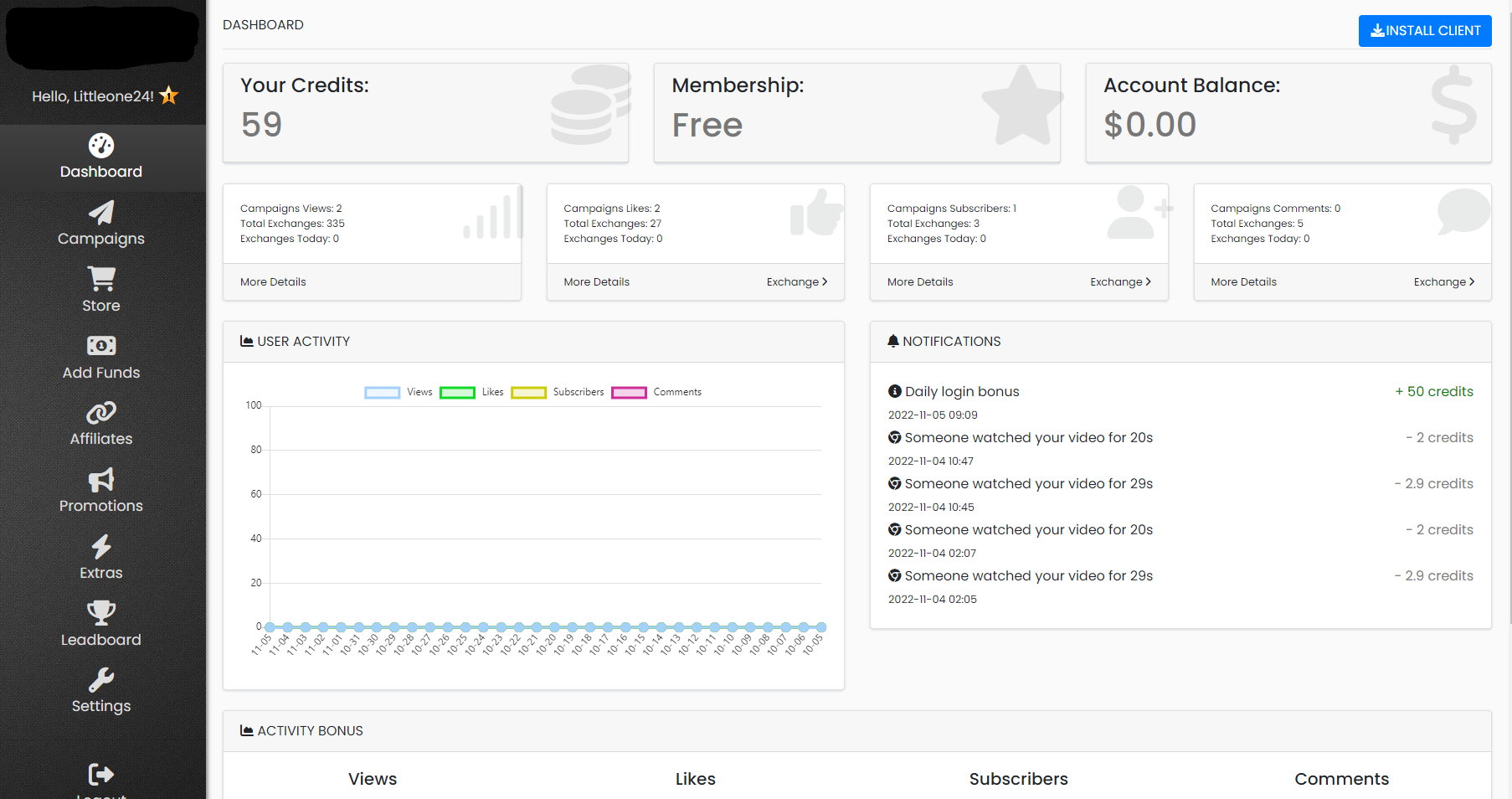
Task: Click the pink Comments legend swatch
Action: click(x=629, y=393)
